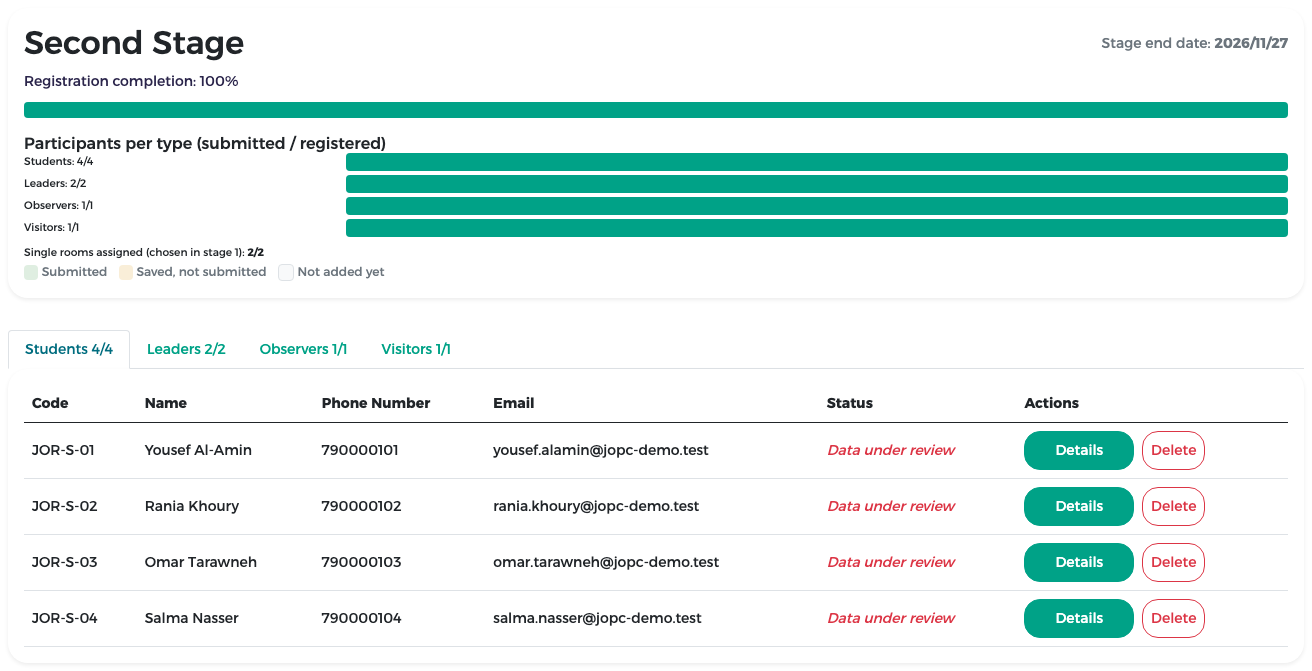Click the Leaders 2/2 progress bar
Image resolution: width=1312 pixels, height=671 pixels.
pyautogui.click(x=817, y=184)
